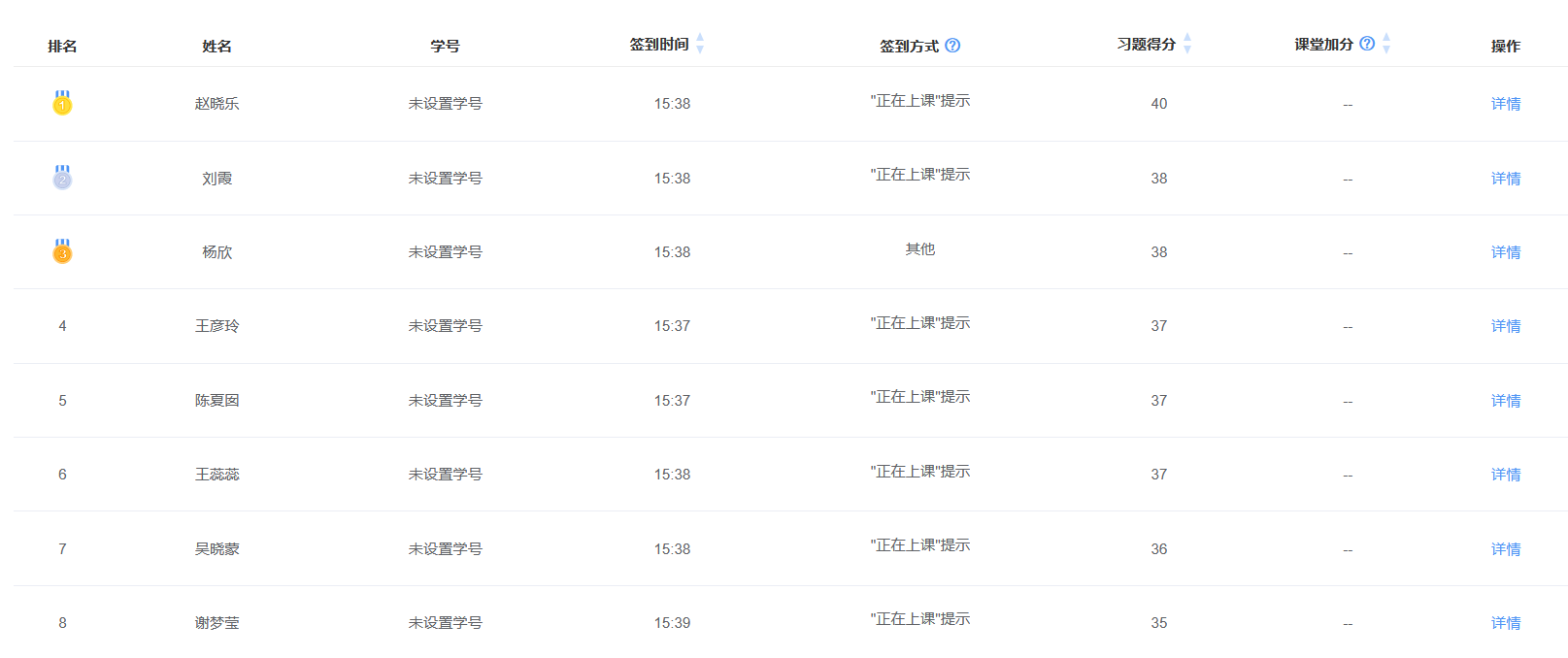The width and height of the screenshot is (1568, 658).
Task: Click the 其他 sign-in method cell
Action: point(919,249)
